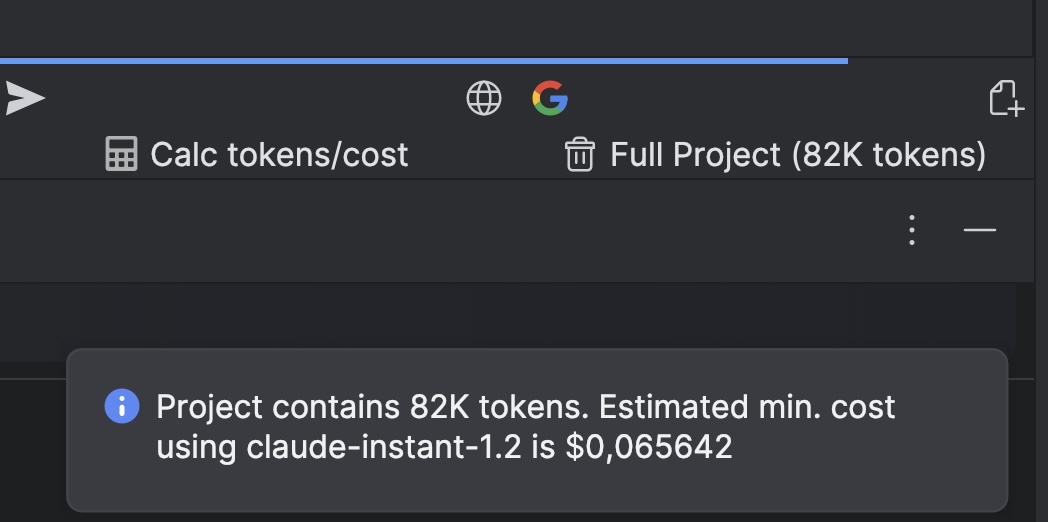The width and height of the screenshot is (1048, 522).
Task: Select the "Full Project (82K tokens)" label
Action: (798, 155)
